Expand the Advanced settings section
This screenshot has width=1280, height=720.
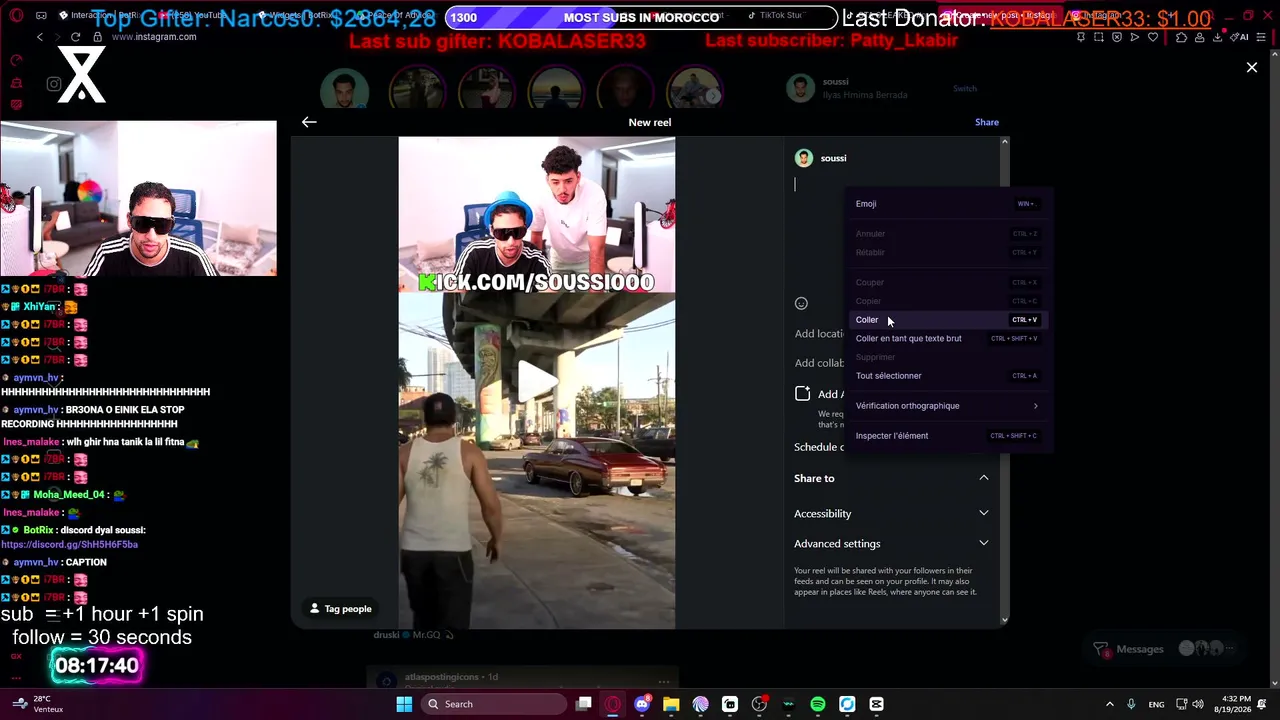(891, 544)
